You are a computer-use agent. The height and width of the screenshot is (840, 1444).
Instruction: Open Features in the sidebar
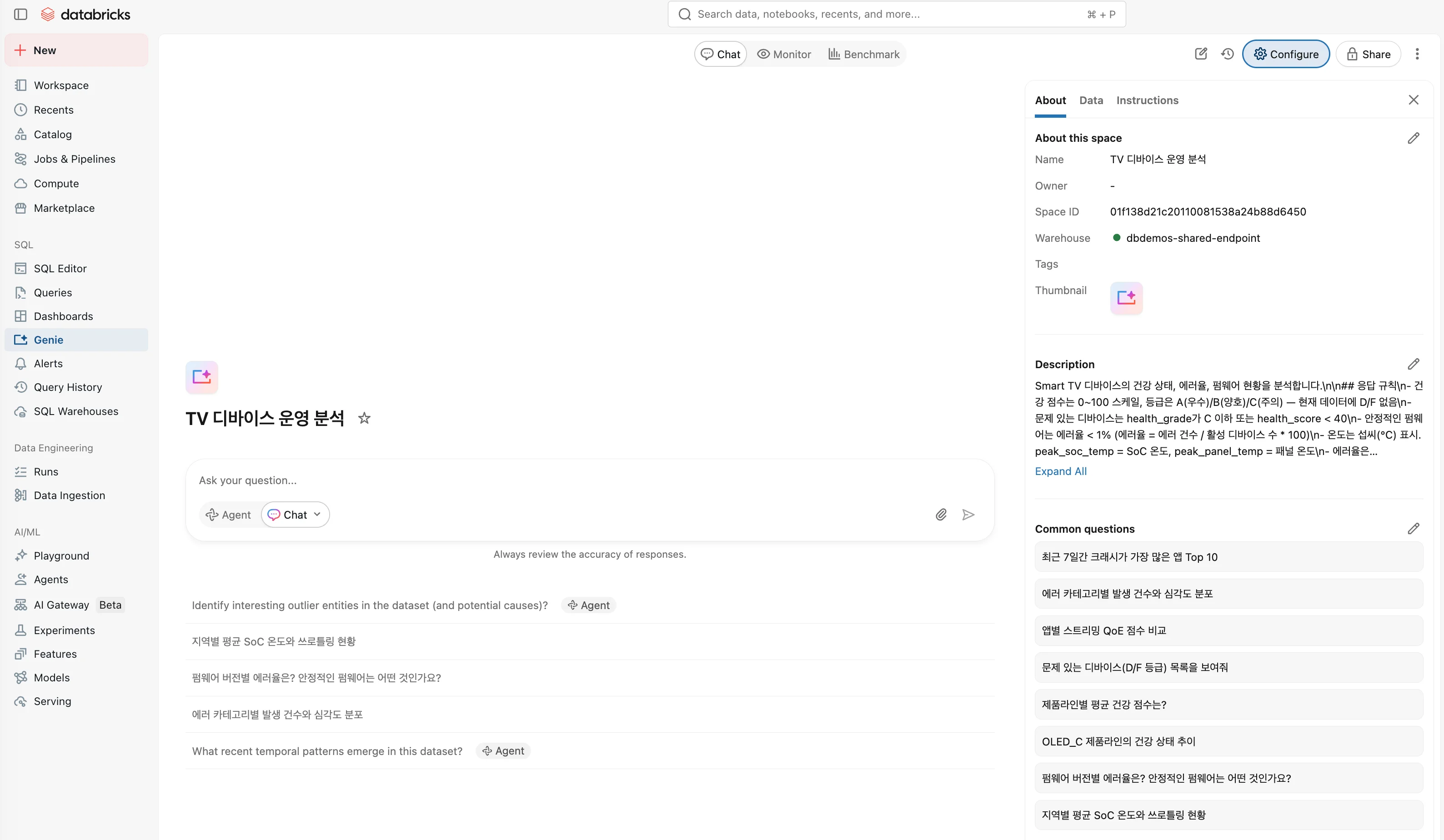pos(76,655)
